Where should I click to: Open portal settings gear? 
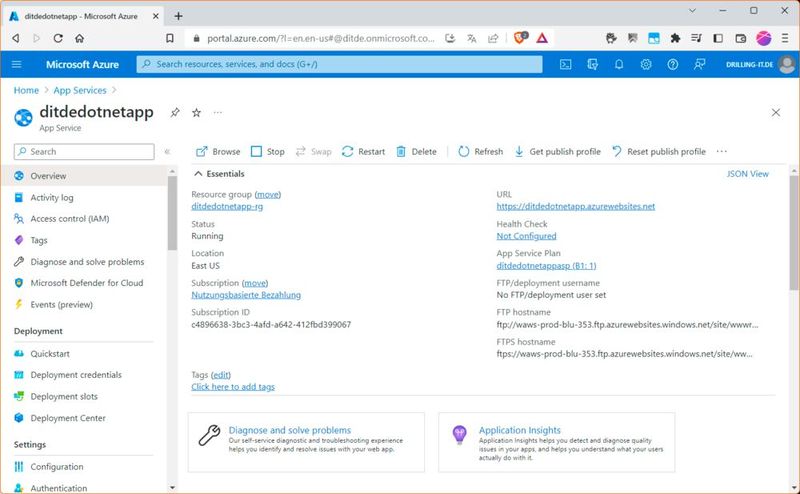(x=646, y=64)
